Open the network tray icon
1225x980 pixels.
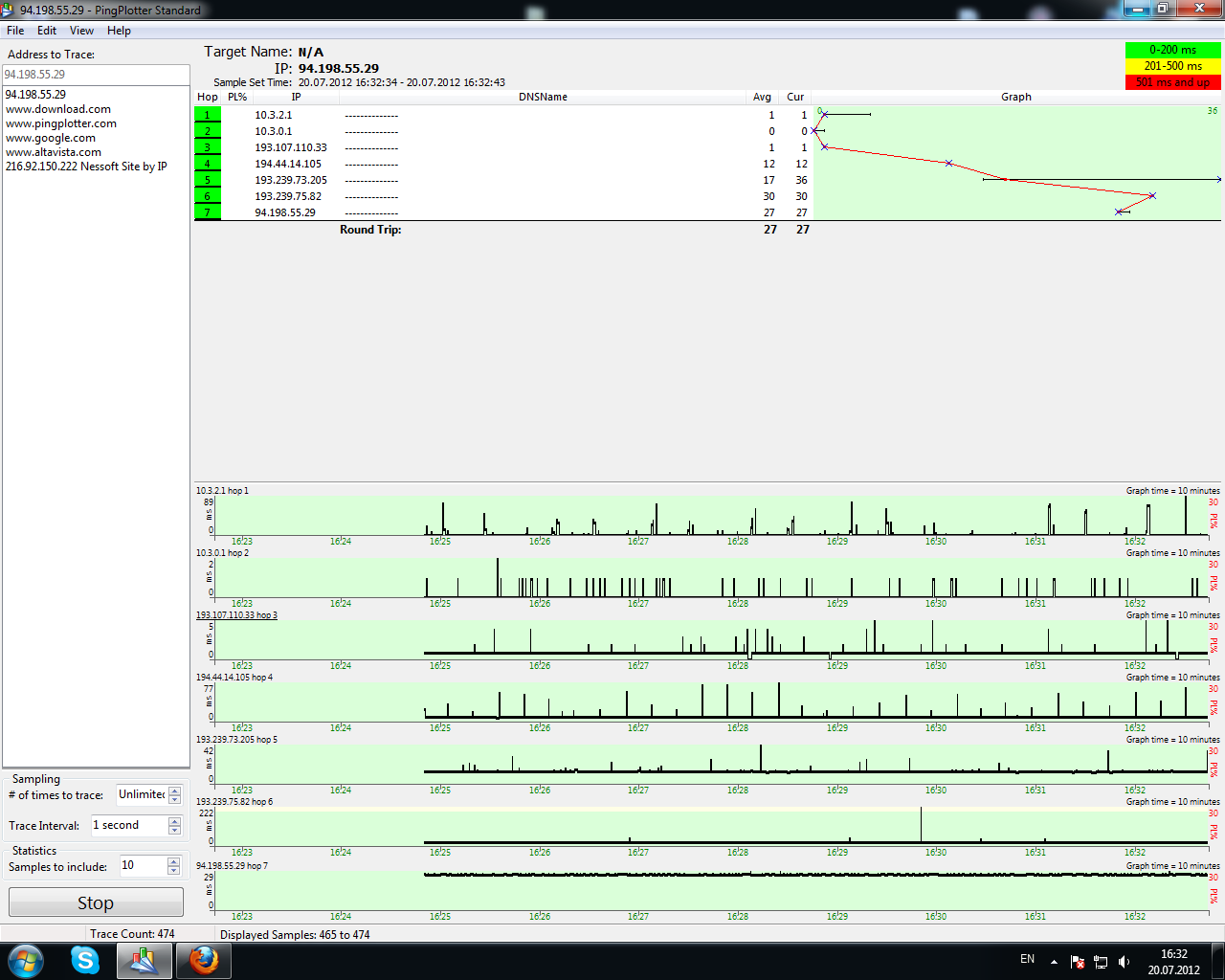[x=1101, y=962]
